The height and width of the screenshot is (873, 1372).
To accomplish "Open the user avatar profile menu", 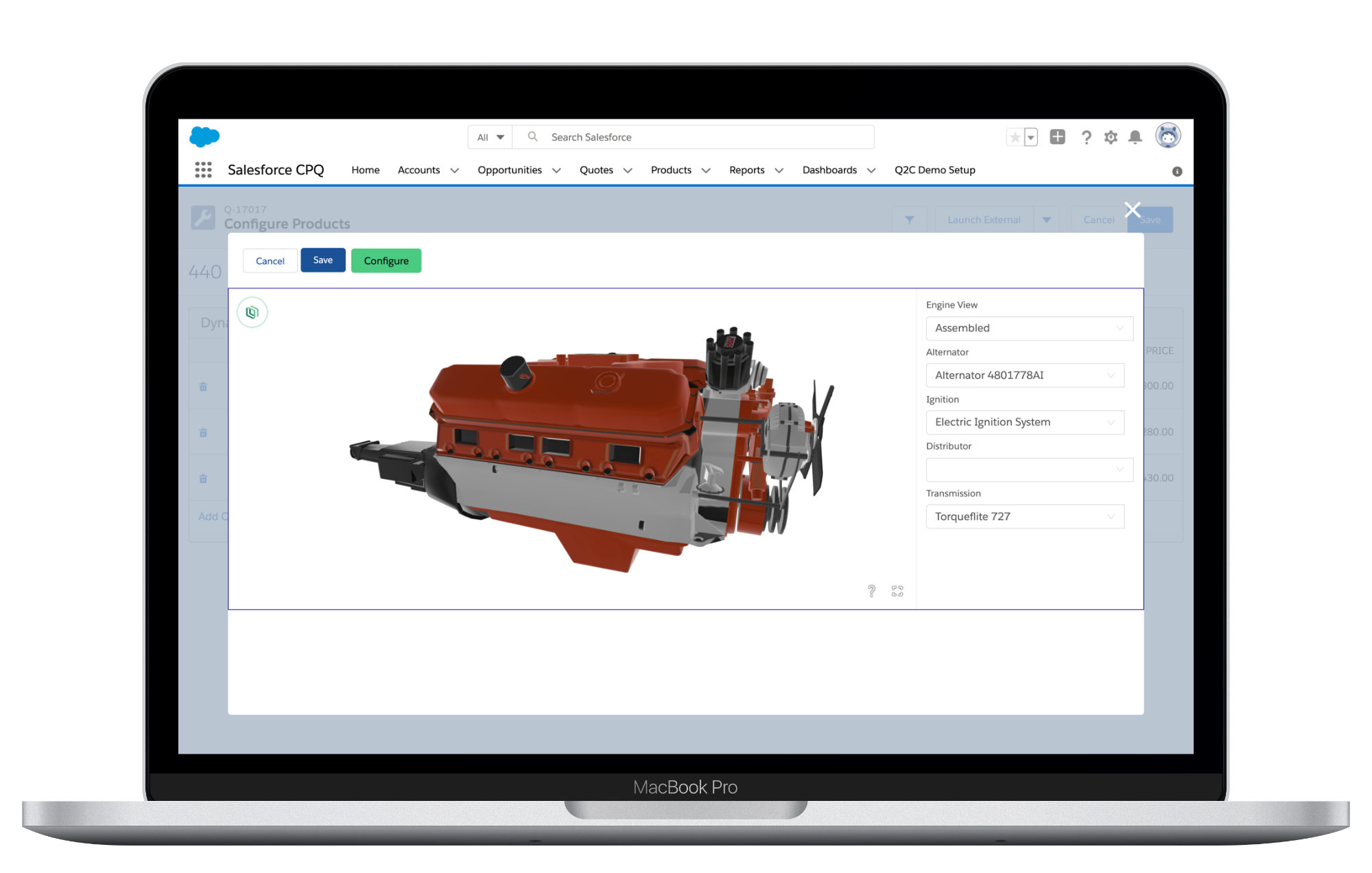I will (x=1168, y=136).
